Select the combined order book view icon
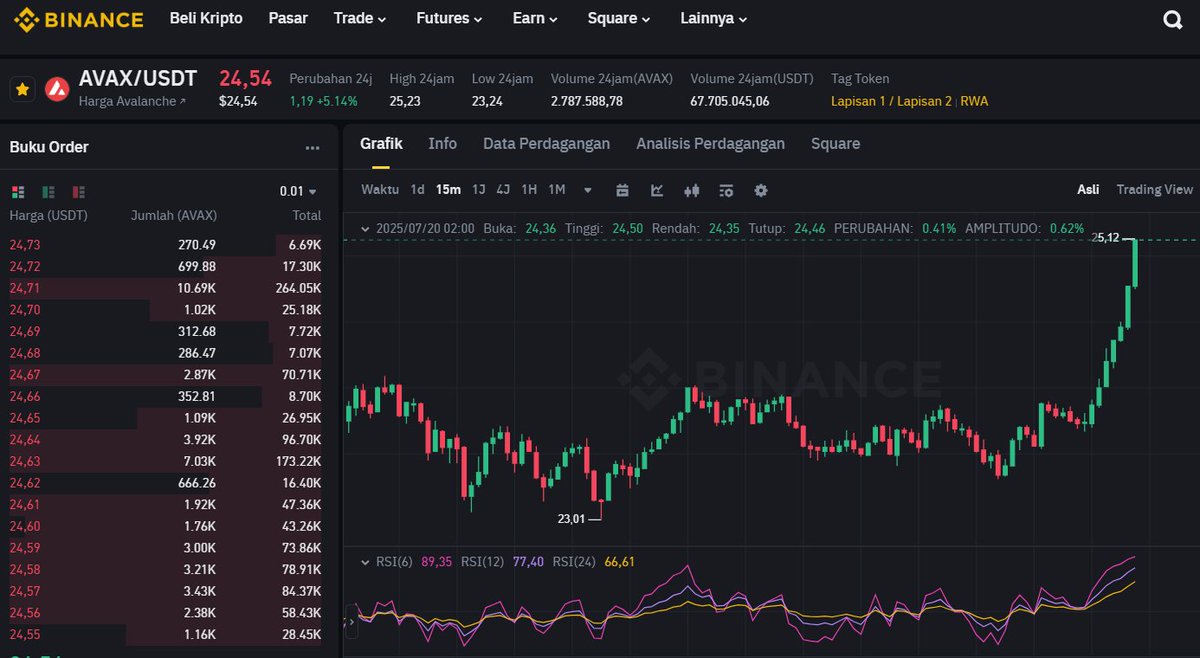 [x=18, y=191]
